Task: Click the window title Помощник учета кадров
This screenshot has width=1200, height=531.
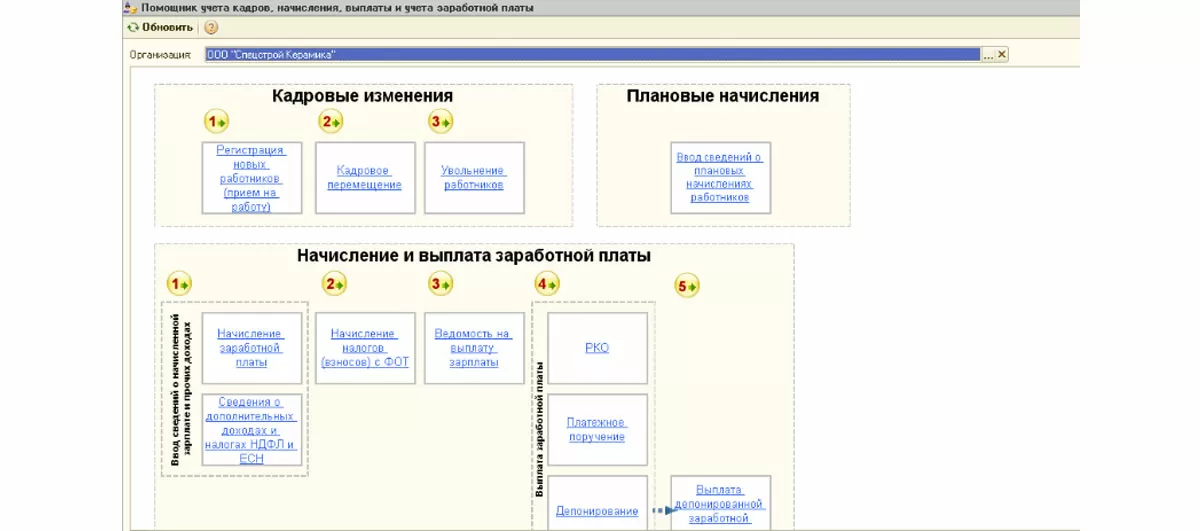Action: pos(337,7)
